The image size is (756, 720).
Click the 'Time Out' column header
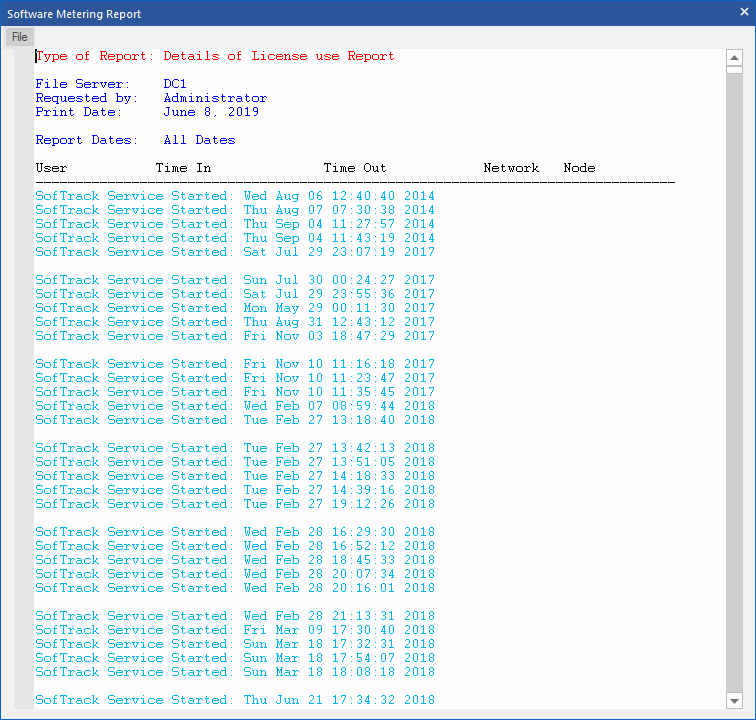[x=355, y=168]
